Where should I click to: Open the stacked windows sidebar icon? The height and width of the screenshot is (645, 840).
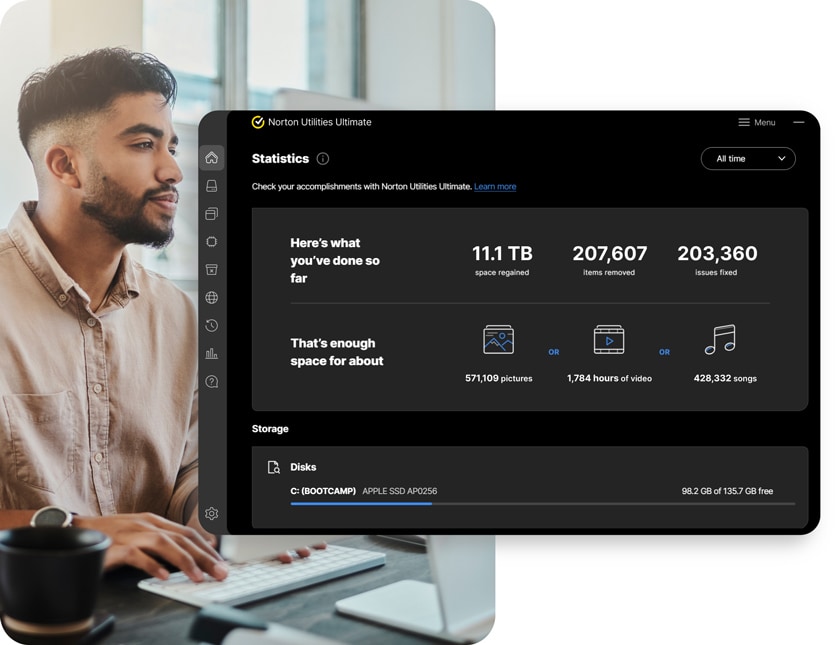tap(211, 214)
